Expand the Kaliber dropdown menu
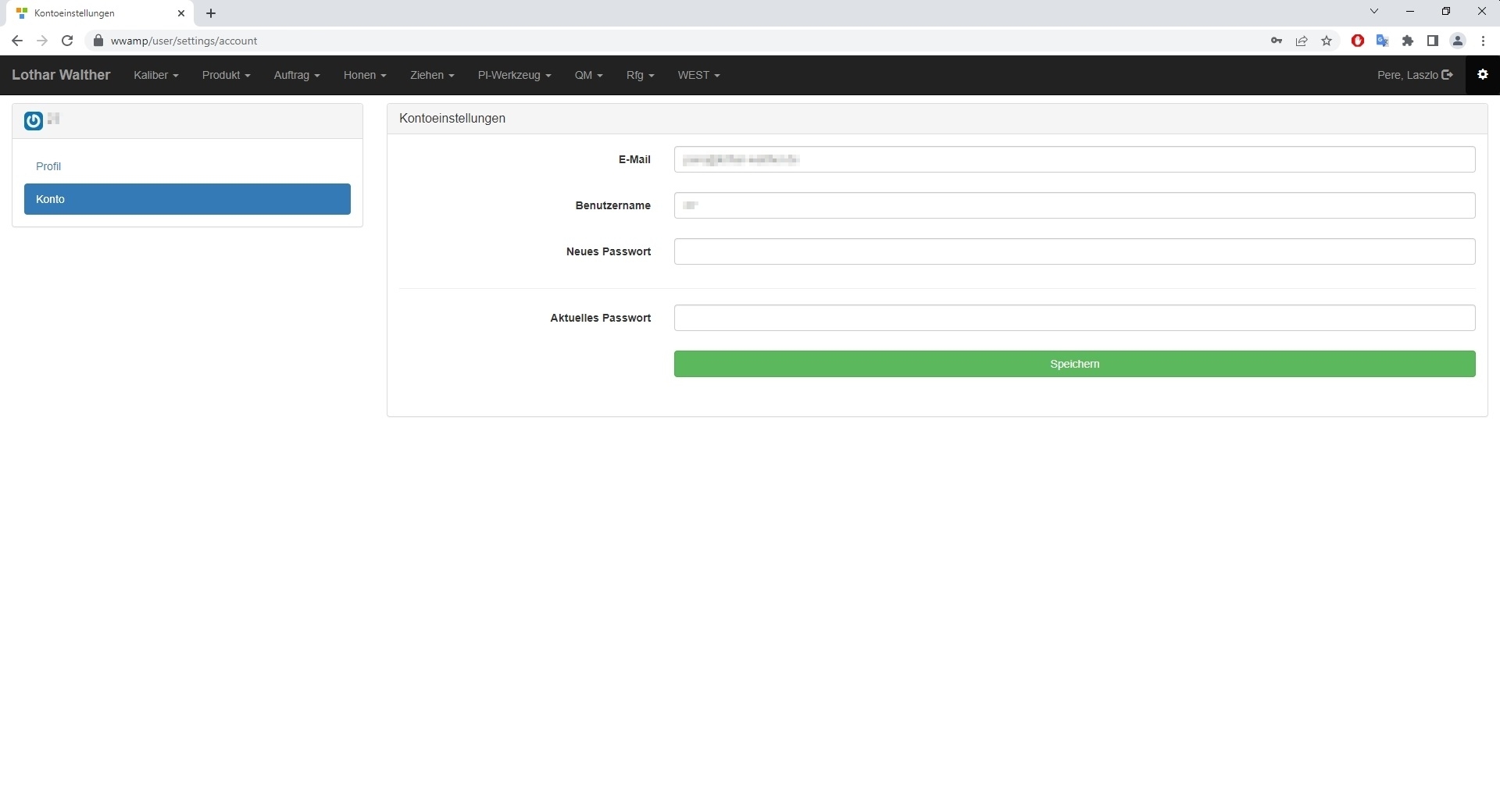Screen dimensions: 1500x812 [156, 75]
